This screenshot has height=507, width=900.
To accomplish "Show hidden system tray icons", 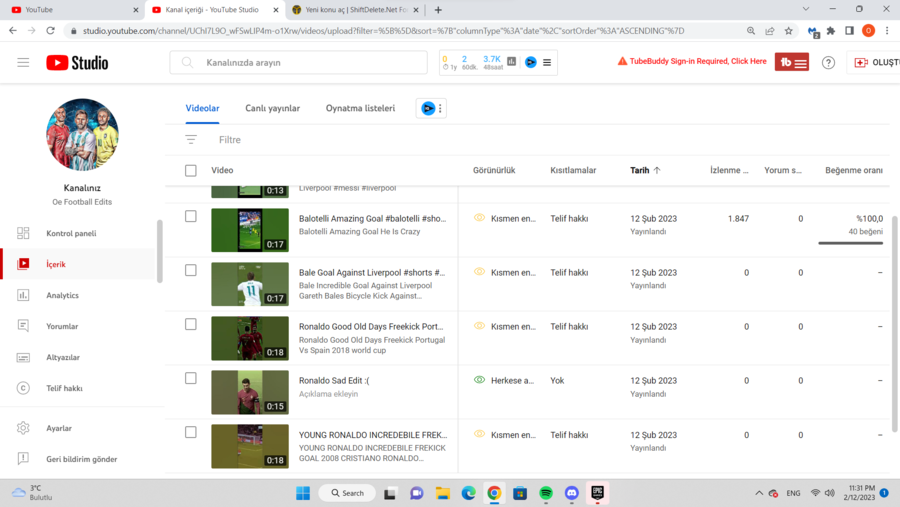I will pos(759,493).
